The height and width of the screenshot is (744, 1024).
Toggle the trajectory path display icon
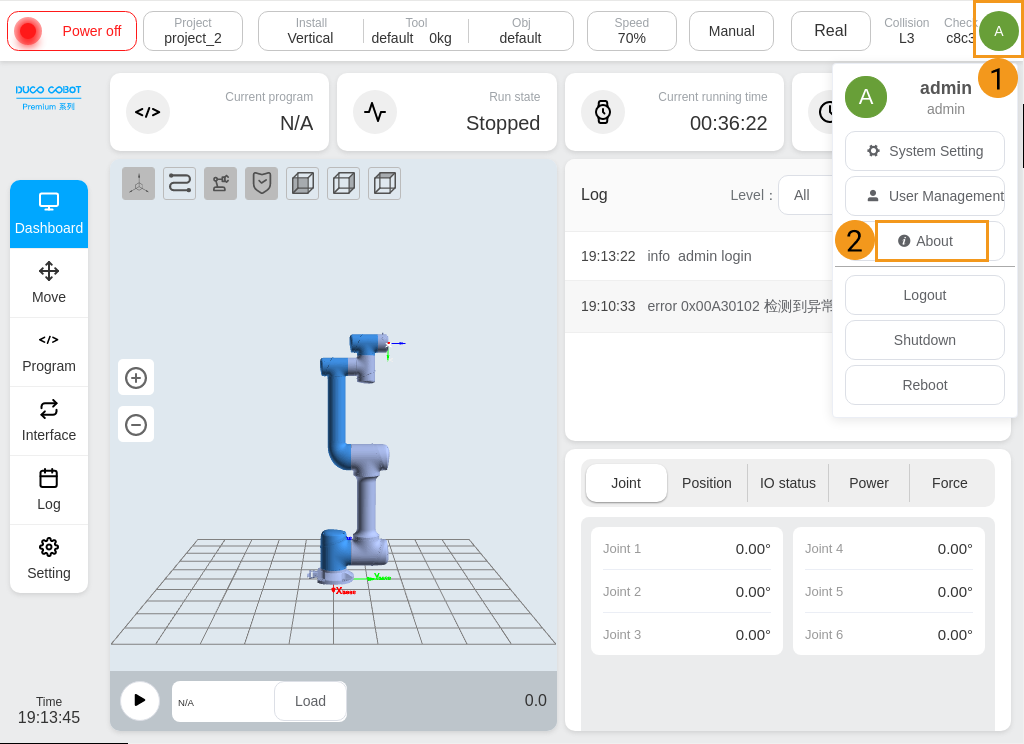pyautogui.click(x=179, y=183)
